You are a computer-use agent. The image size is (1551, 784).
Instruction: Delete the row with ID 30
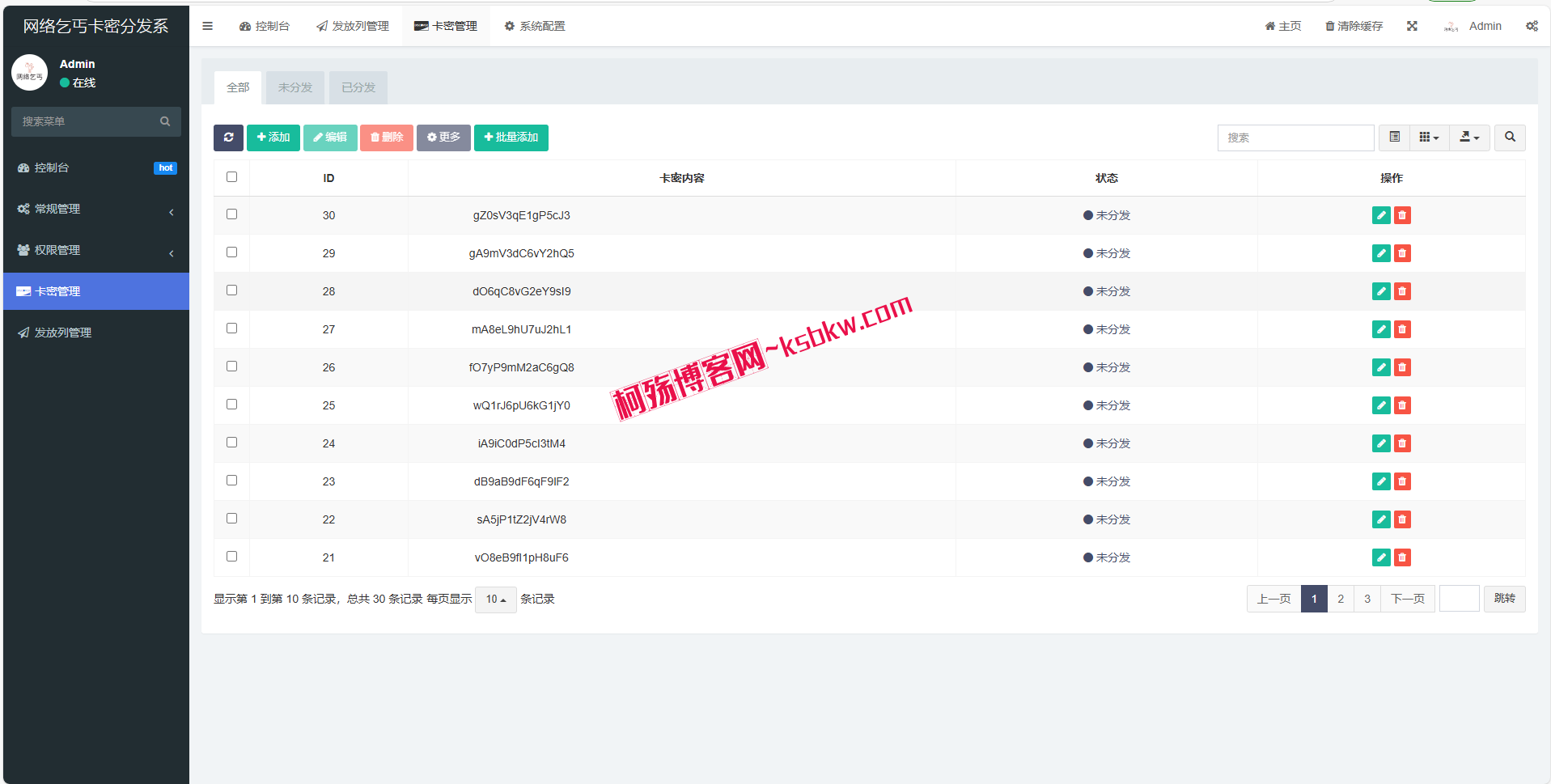pos(1402,215)
